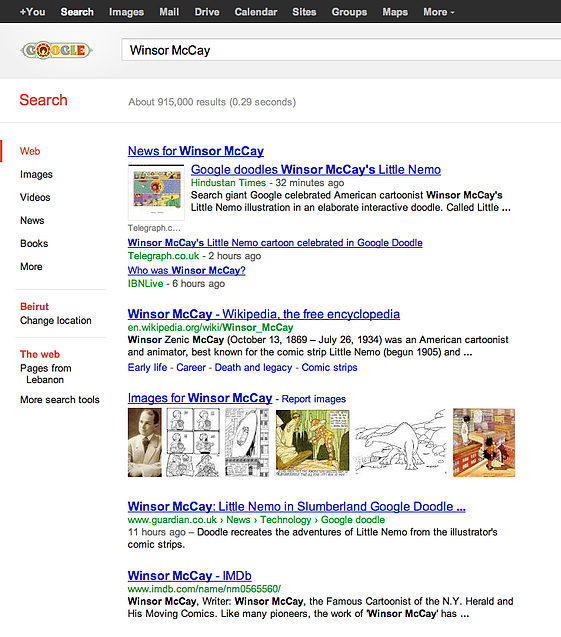Open Google doodles Winsor McCay's Little Nemo article

coord(316,169)
